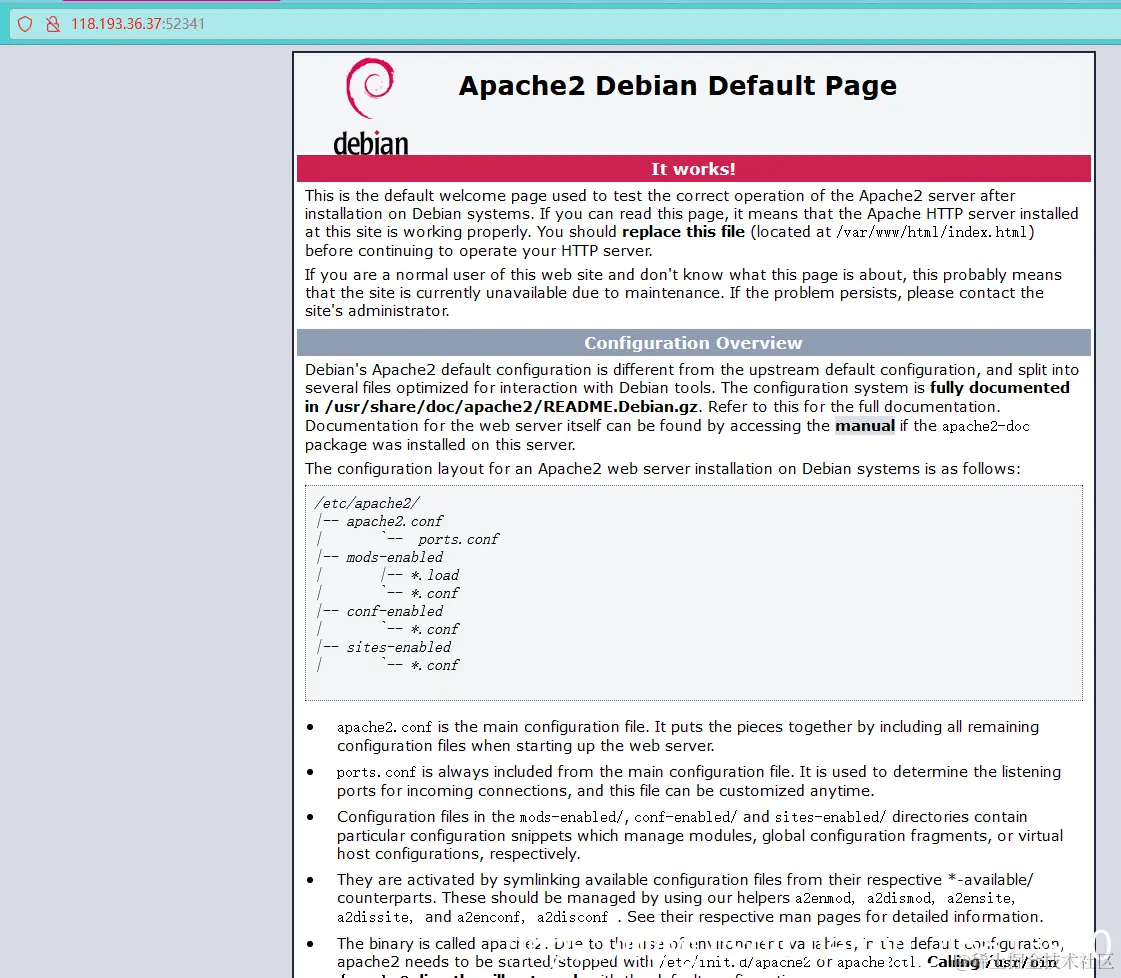
Task: Click a2dissite helper name
Action: coord(373,917)
